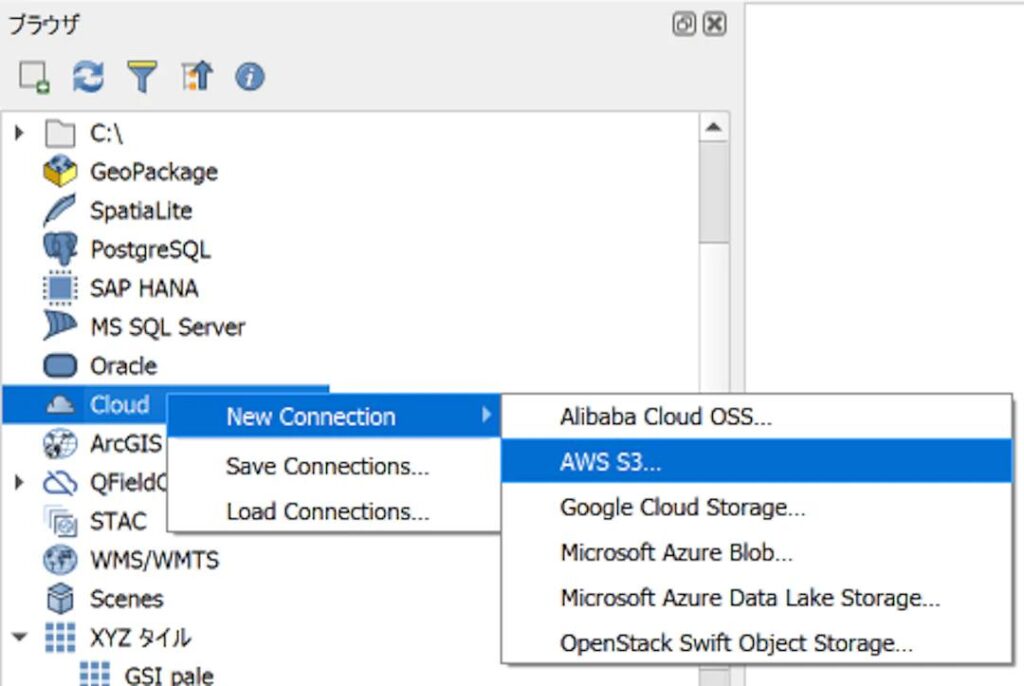Viewport: 1024px width, 686px height.
Task: Choose AWS S3... connection type
Action: 756,462
